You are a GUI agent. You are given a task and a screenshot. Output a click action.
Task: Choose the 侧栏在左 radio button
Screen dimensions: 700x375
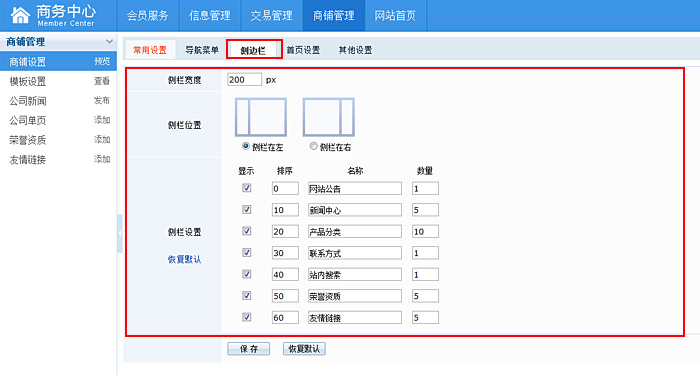(246, 146)
